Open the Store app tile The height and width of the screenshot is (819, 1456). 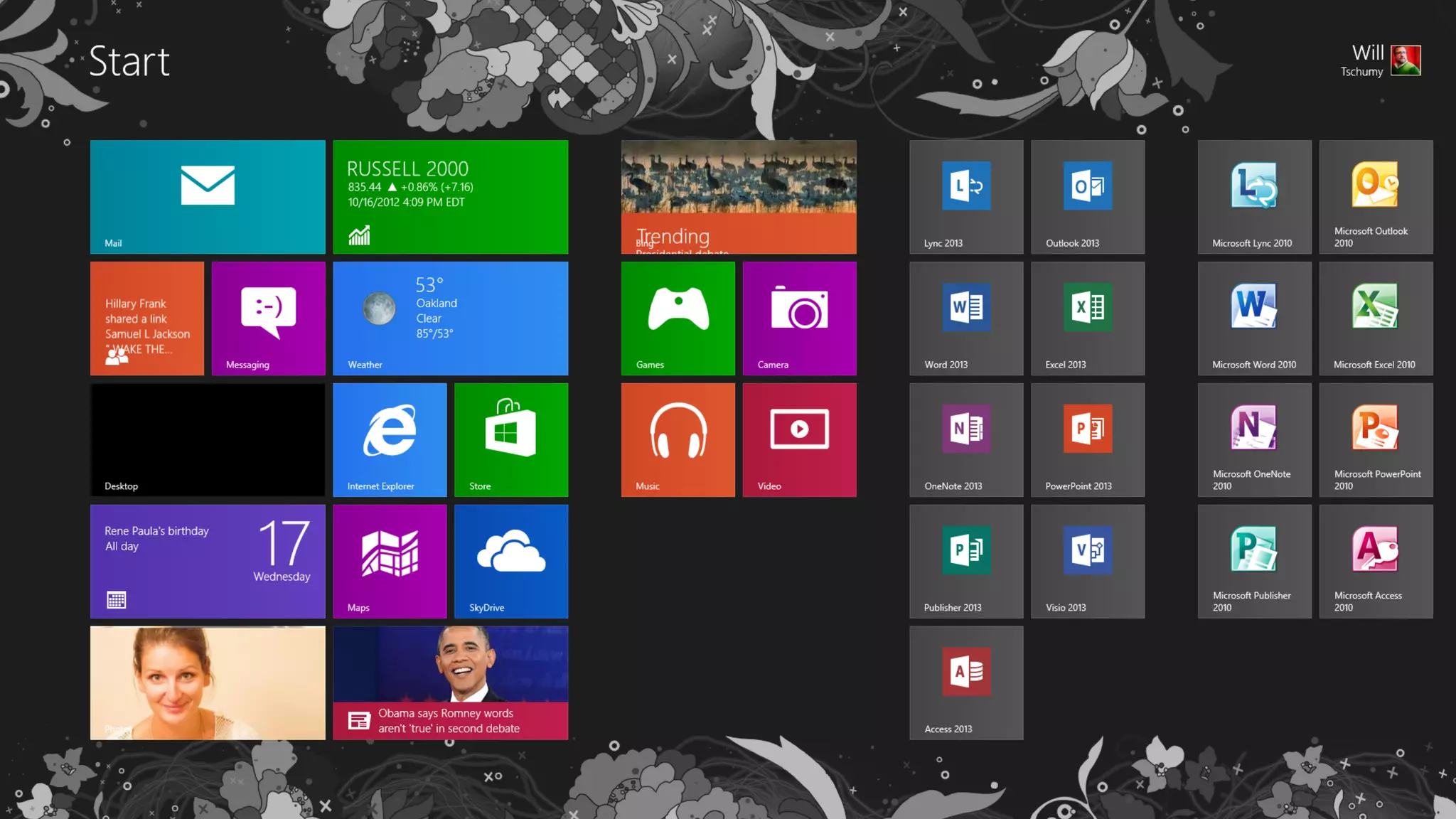(x=511, y=439)
